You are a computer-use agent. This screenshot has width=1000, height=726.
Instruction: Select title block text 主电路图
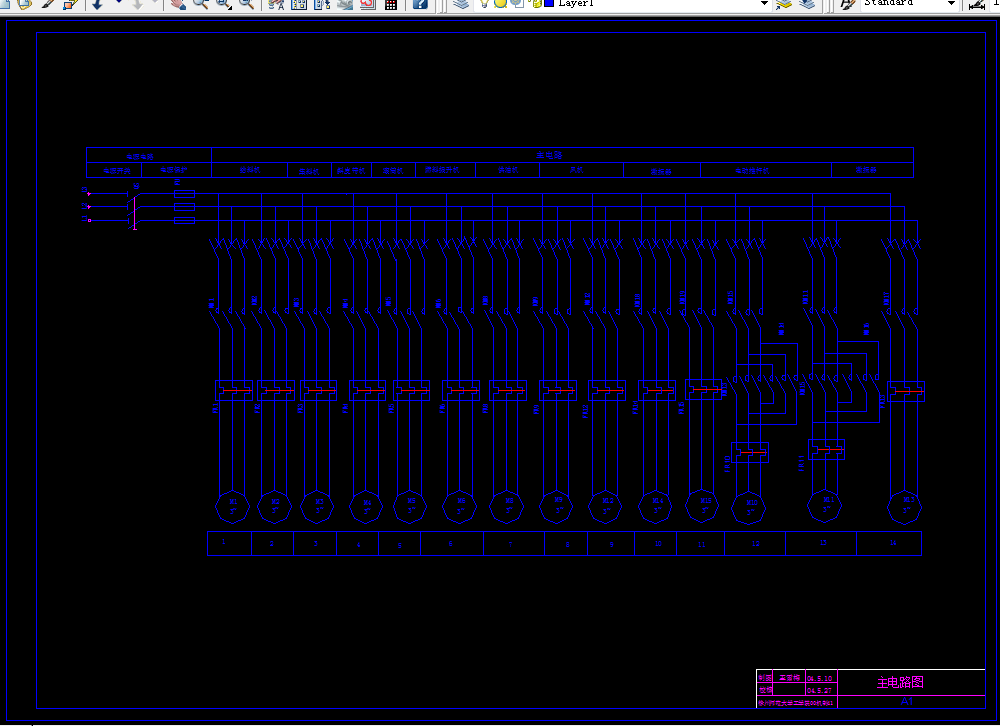click(x=900, y=682)
